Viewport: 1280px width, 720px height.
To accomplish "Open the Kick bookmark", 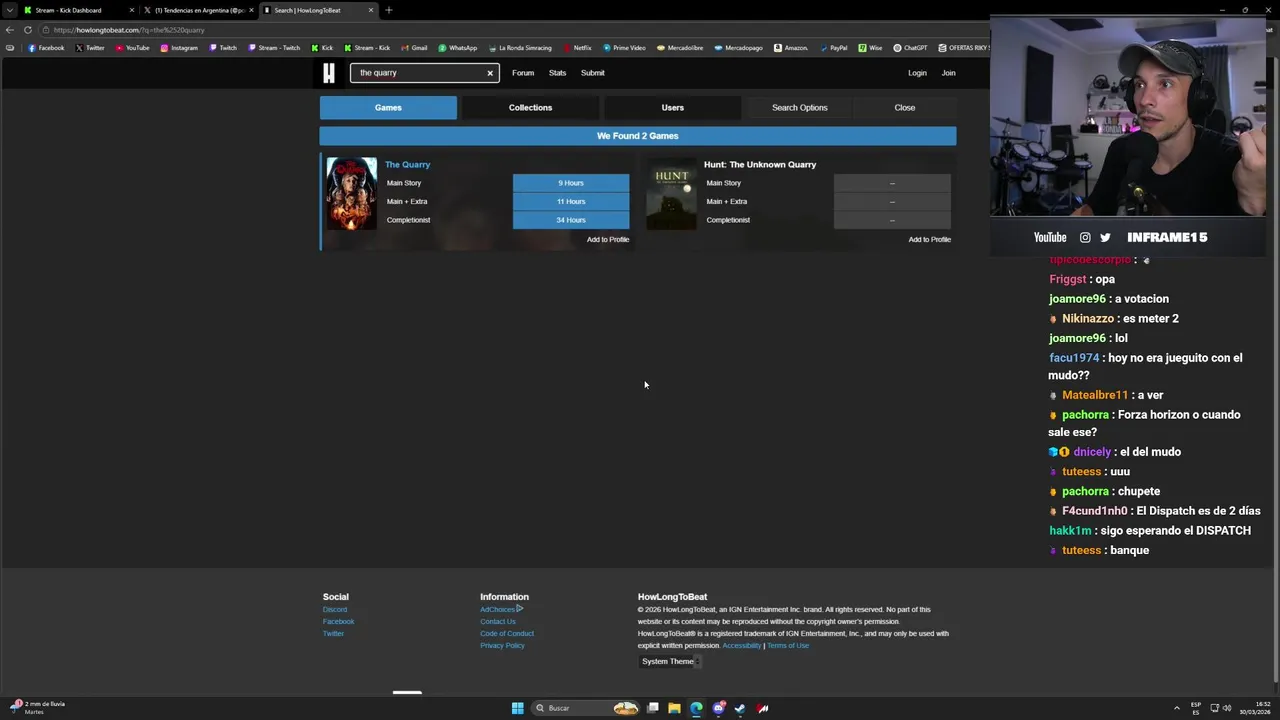I will click(322, 48).
